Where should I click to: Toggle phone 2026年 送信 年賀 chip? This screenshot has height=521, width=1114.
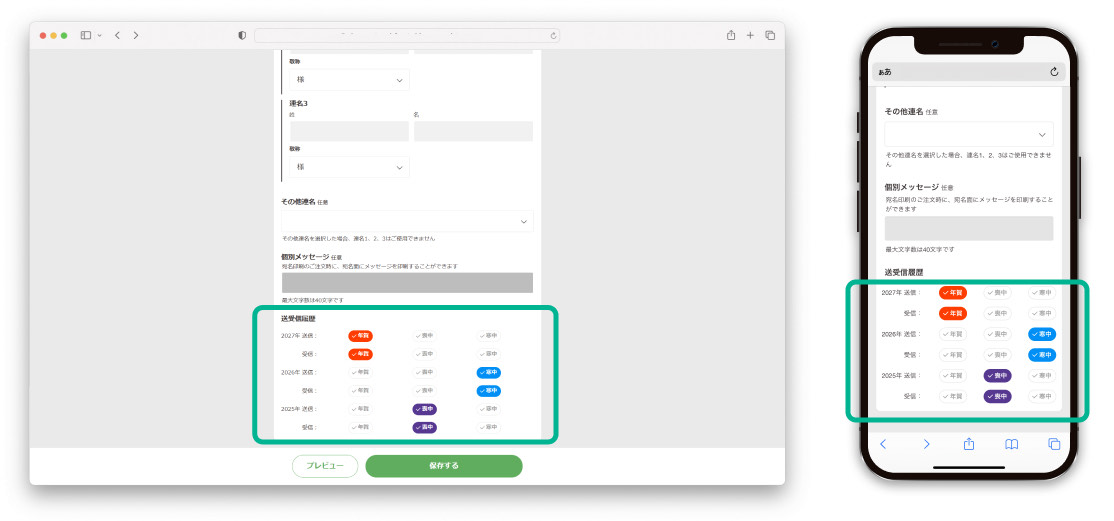point(953,334)
